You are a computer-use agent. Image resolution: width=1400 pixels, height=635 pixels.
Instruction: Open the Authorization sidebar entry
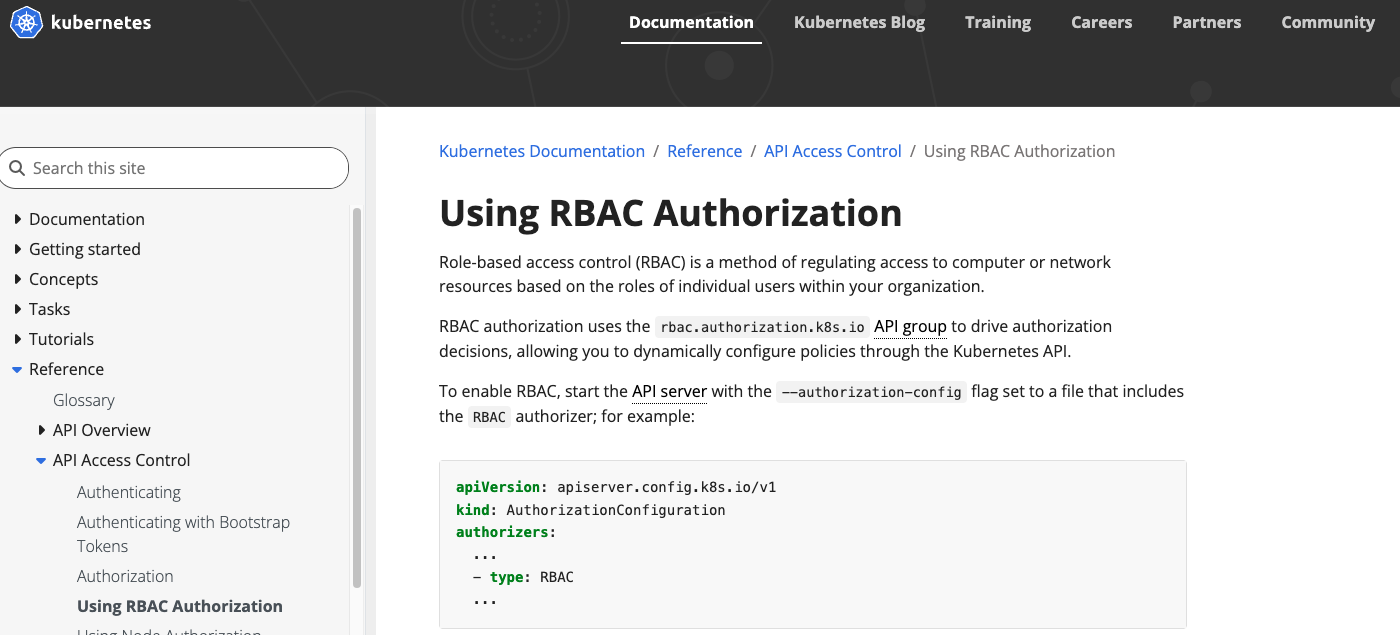coord(125,576)
